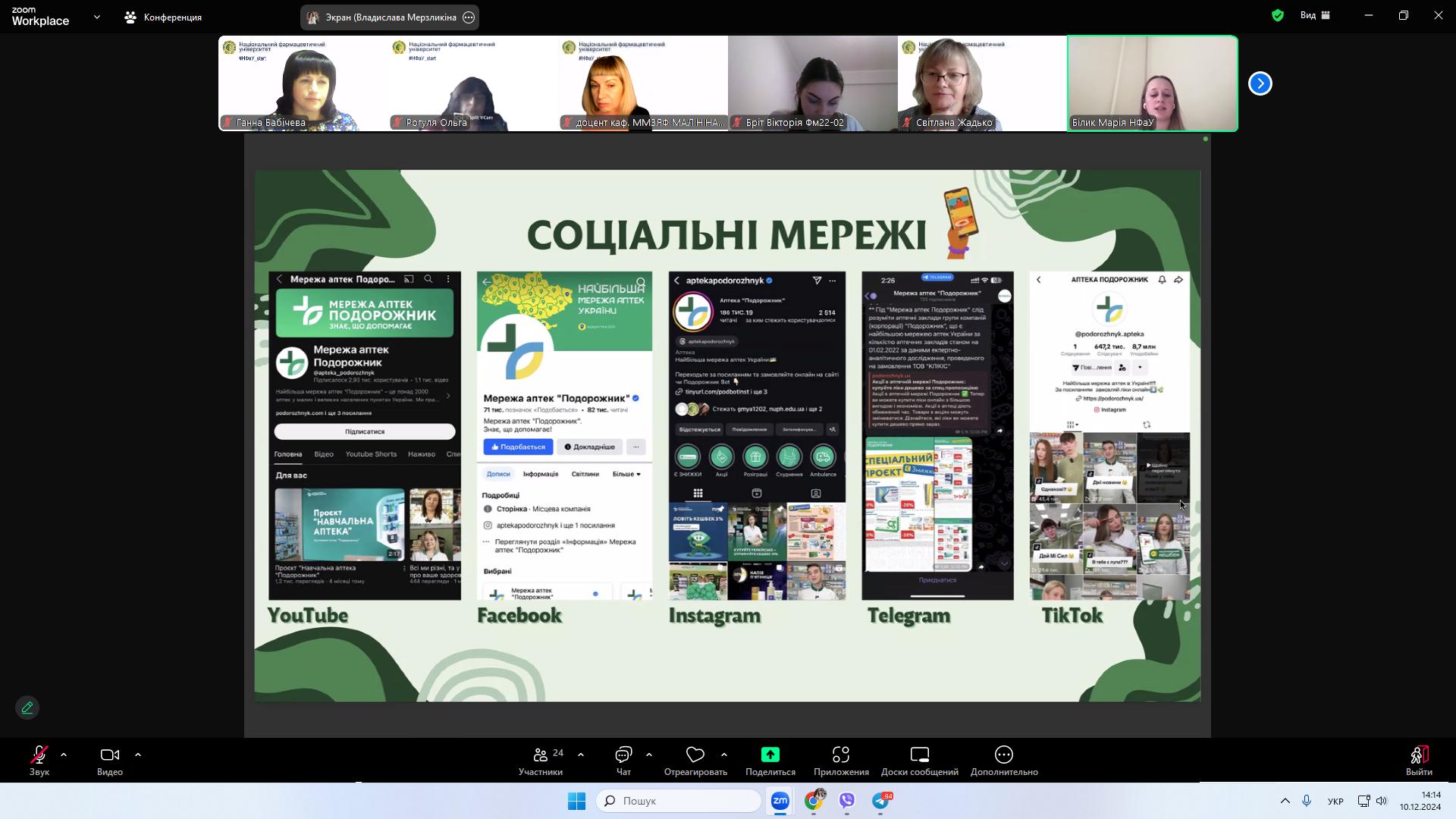
Task: Open Zoom Workplace dropdown arrow
Action: tap(96, 17)
